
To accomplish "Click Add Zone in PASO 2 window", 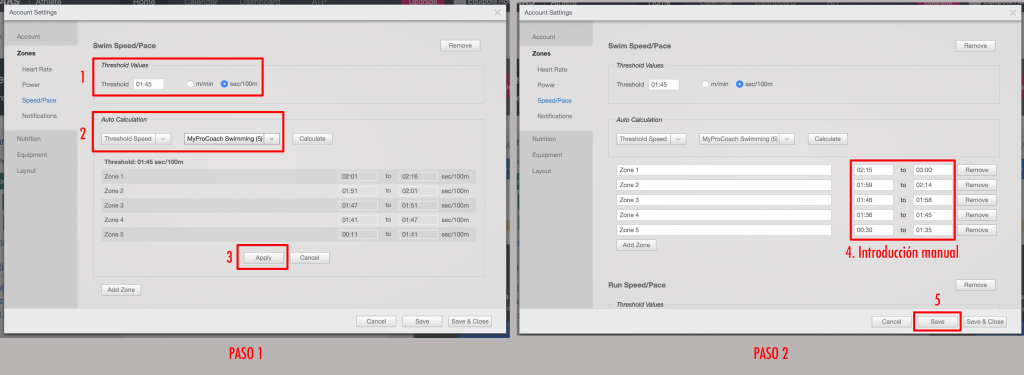I will [x=636, y=245].
